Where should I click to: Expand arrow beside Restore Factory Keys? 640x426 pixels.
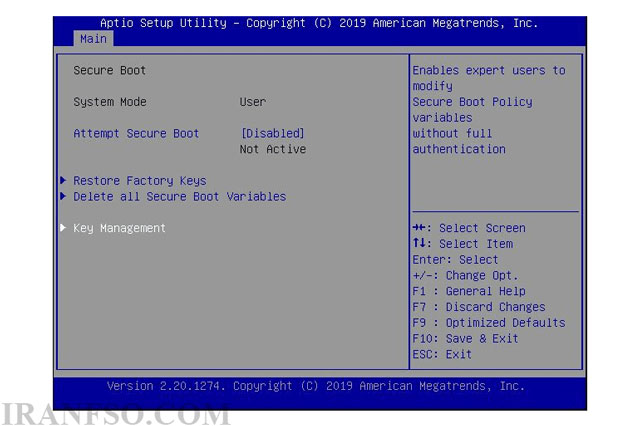click(x=63, y=180)
